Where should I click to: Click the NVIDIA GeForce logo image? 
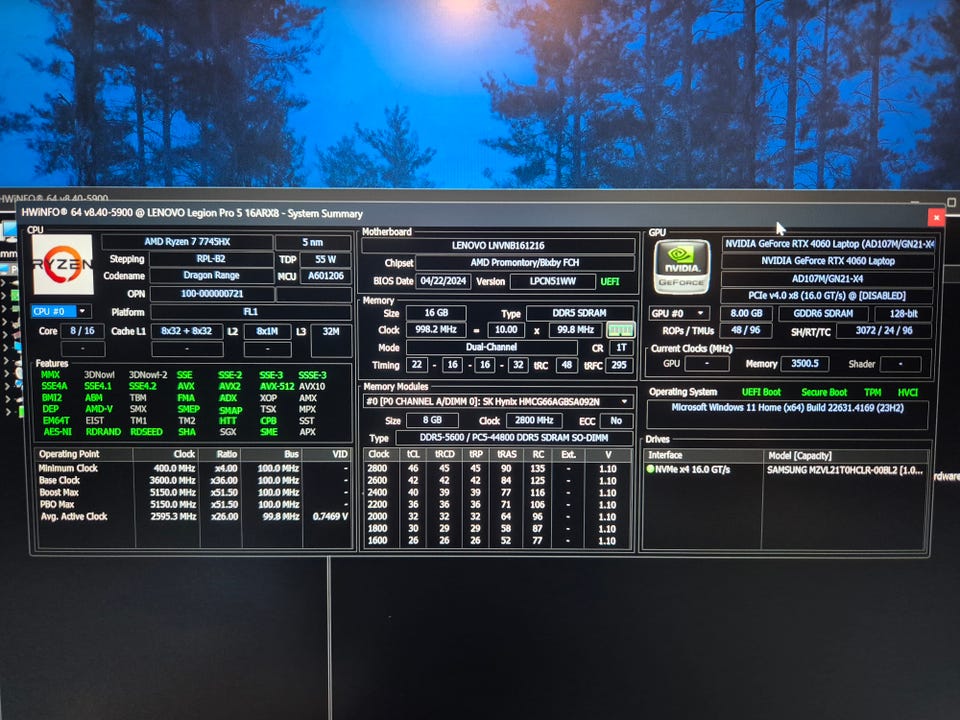pyautogui.click(x=681, y=266)
